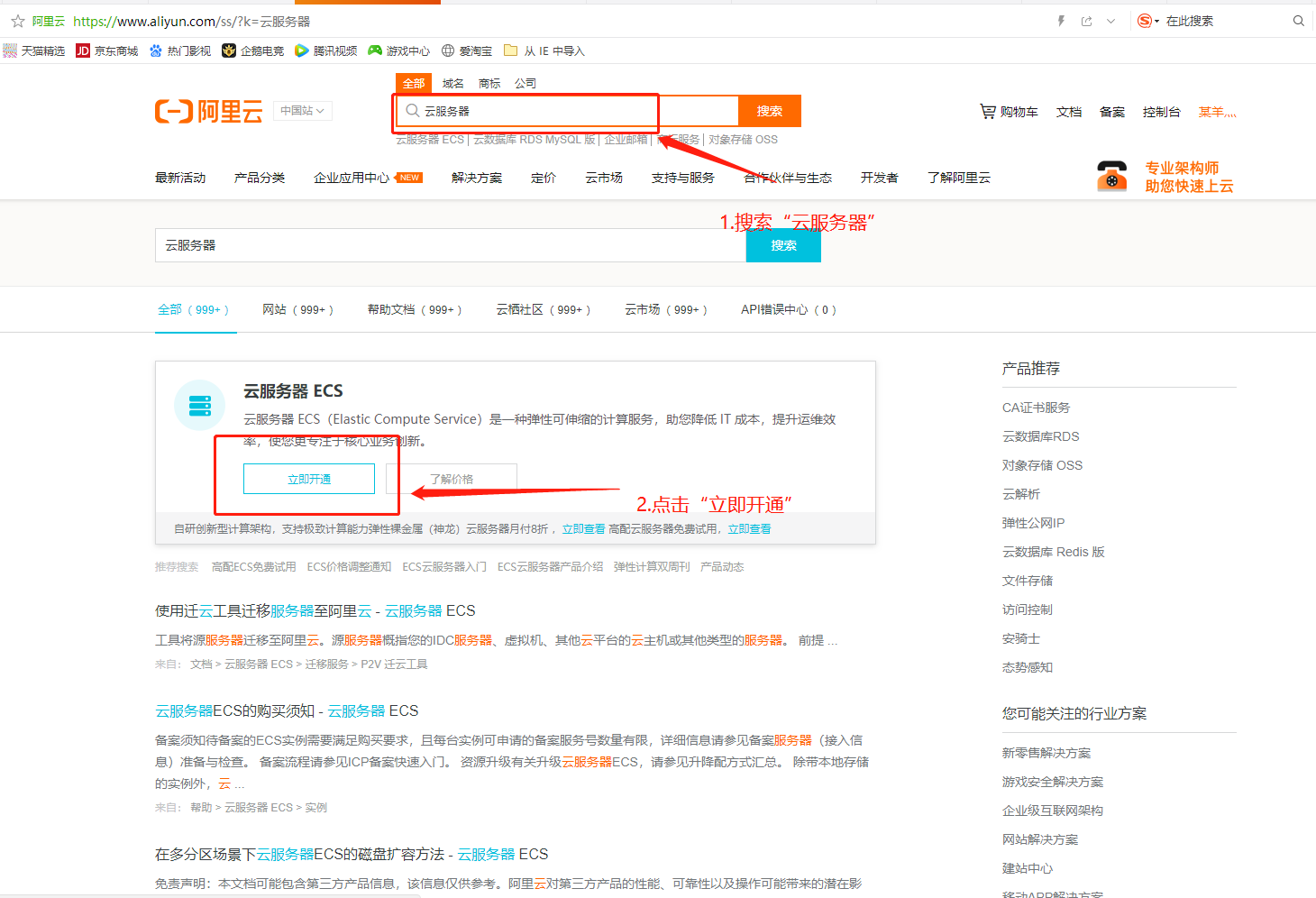Open the CA证书服务 product recommendation
The image size is (1316, 898).
tap(1036, 408)
